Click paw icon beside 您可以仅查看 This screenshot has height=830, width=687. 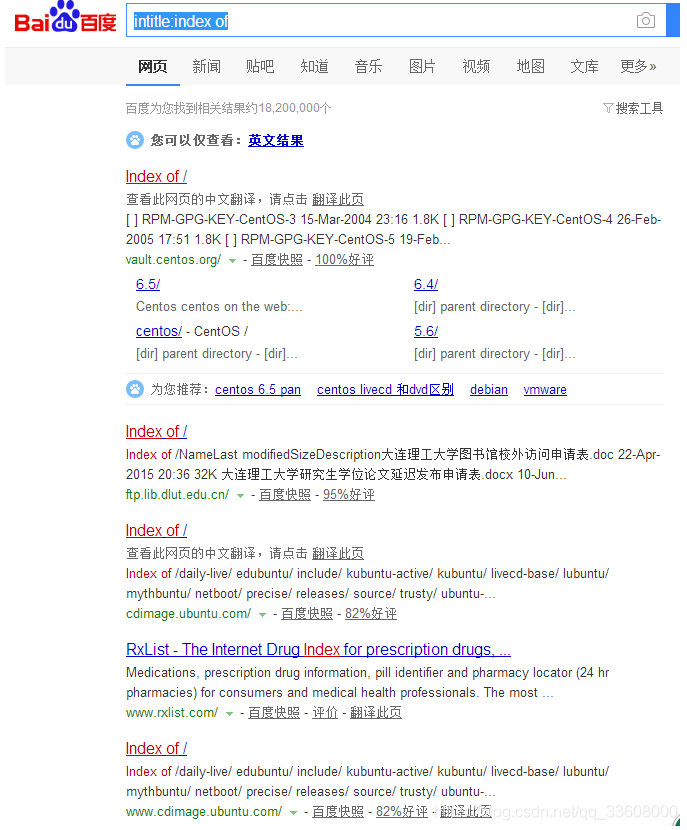coord(135,140)
